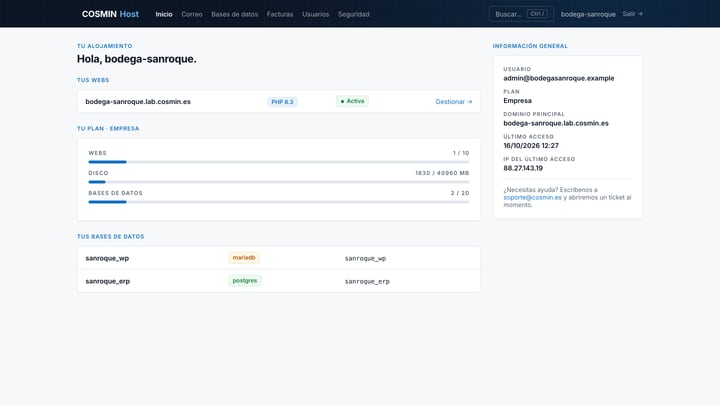Click the 2 / 20 databases count
Viewport: 720px width, 405px height.
tap(460, 193)
